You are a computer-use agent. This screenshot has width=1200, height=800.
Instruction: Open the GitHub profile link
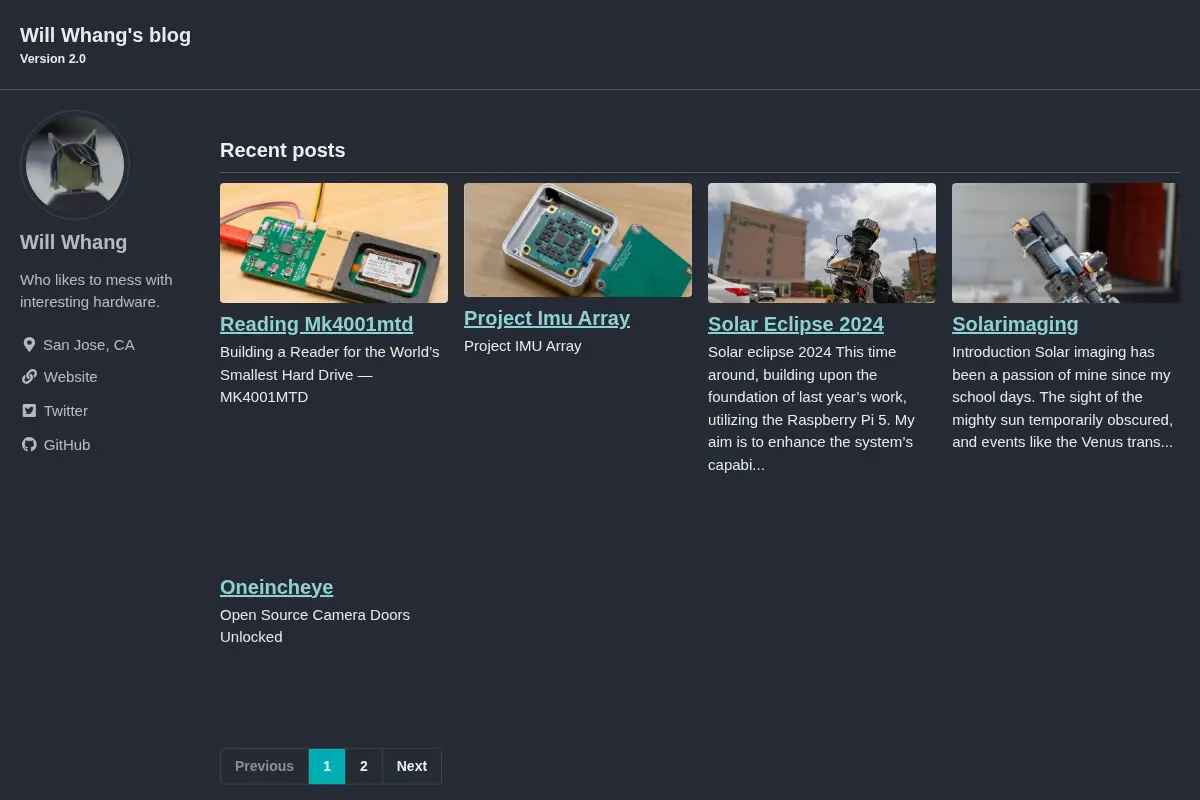pos(67,445)
